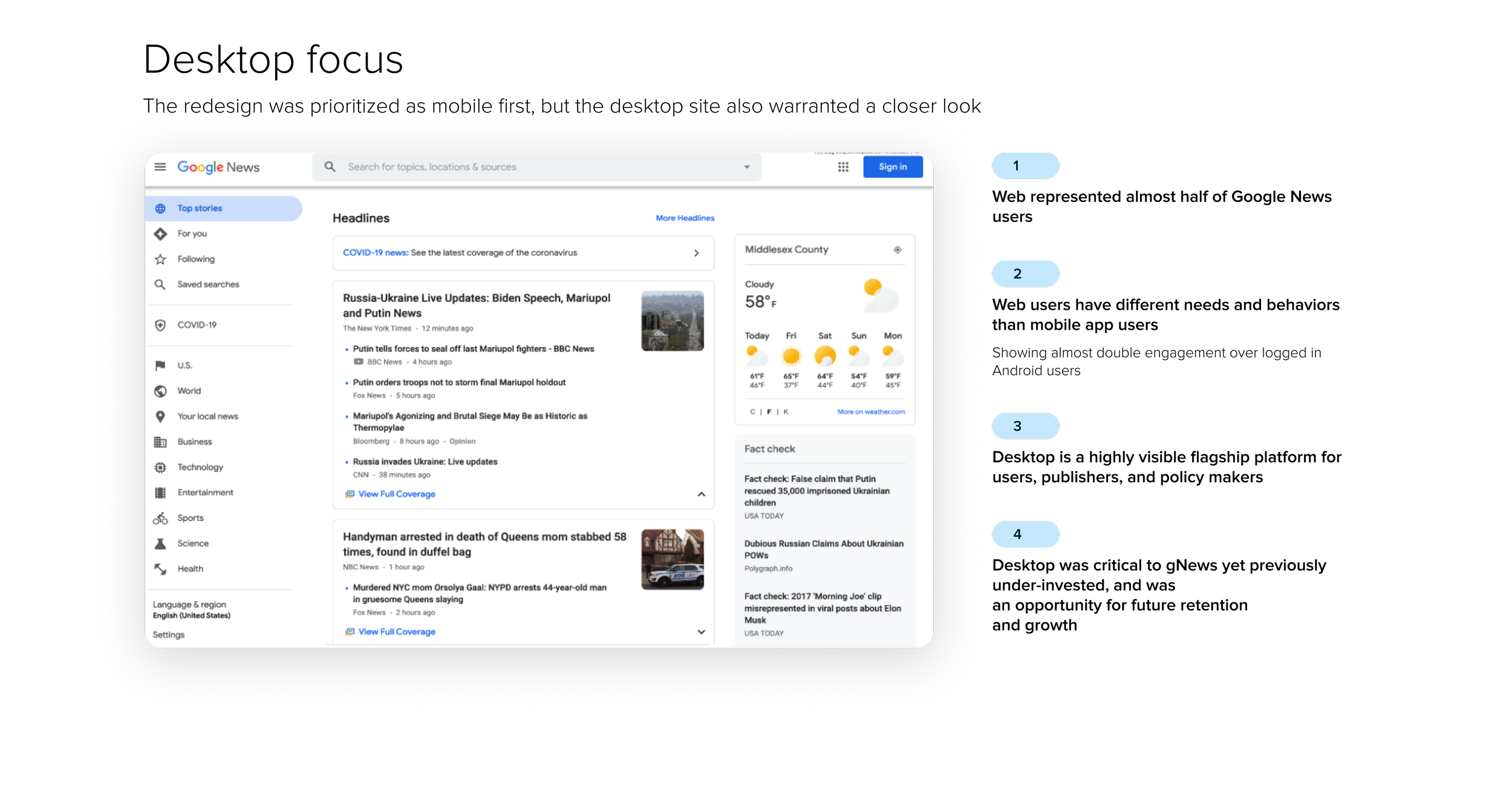
Task: Select Top stories in sidebar
Action: [200, 208]
